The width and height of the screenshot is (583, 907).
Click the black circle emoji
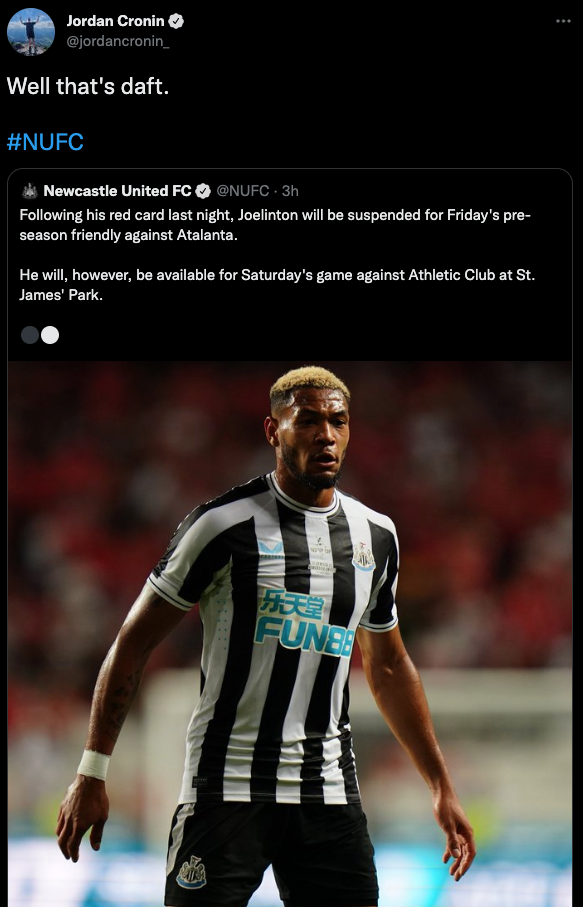(x=30, y=335)
